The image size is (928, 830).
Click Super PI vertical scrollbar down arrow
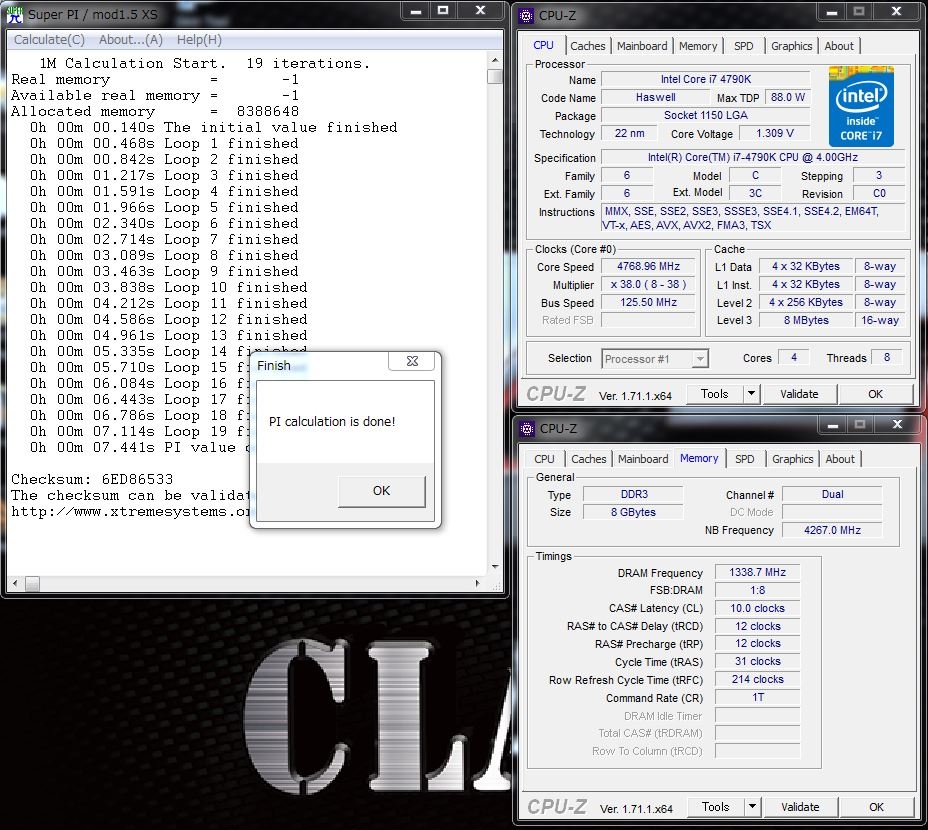point(495,567)
